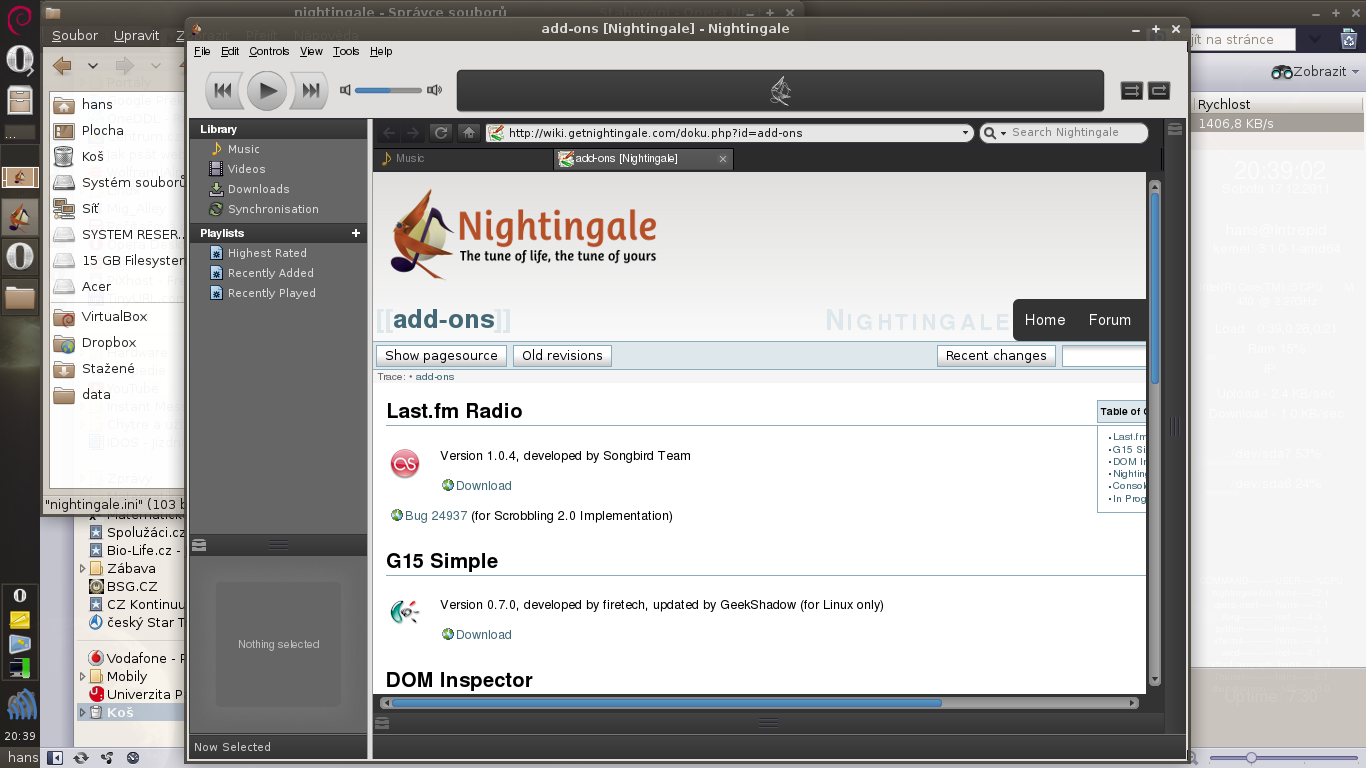Screen dimensions: 1366x768
Task: Adjust the Nightingale volume slider
Action: pyautogui.click(x=389, y=90)
